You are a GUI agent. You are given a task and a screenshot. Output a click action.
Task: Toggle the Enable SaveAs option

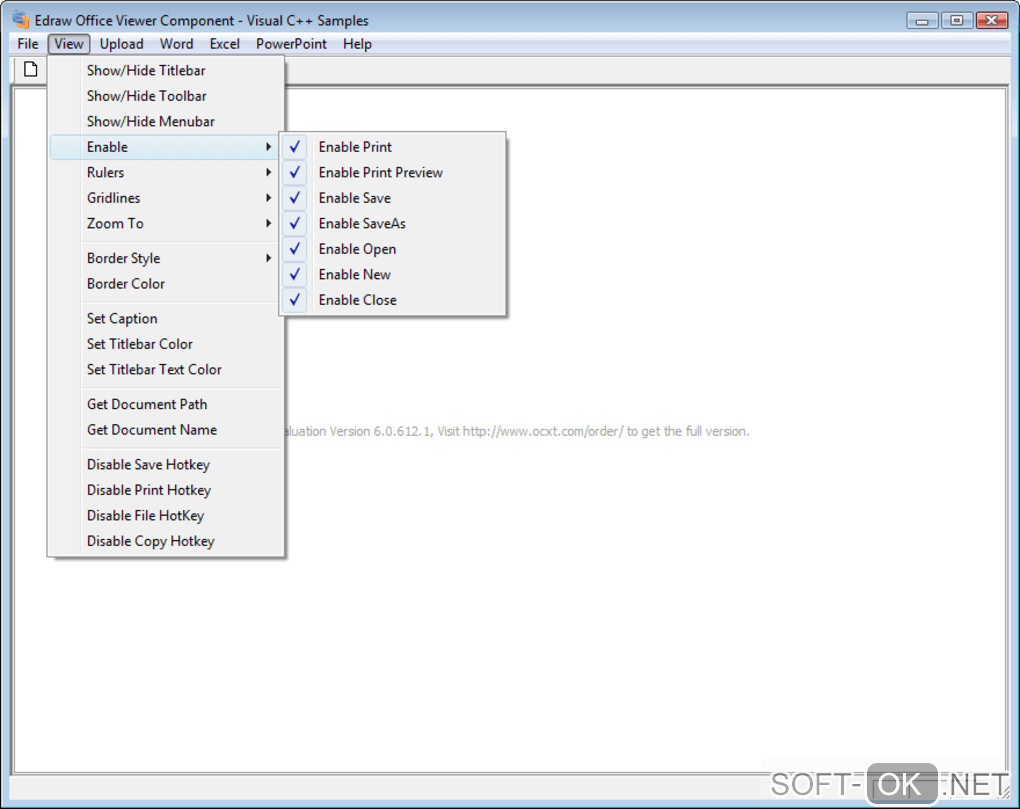click(393, 223)
